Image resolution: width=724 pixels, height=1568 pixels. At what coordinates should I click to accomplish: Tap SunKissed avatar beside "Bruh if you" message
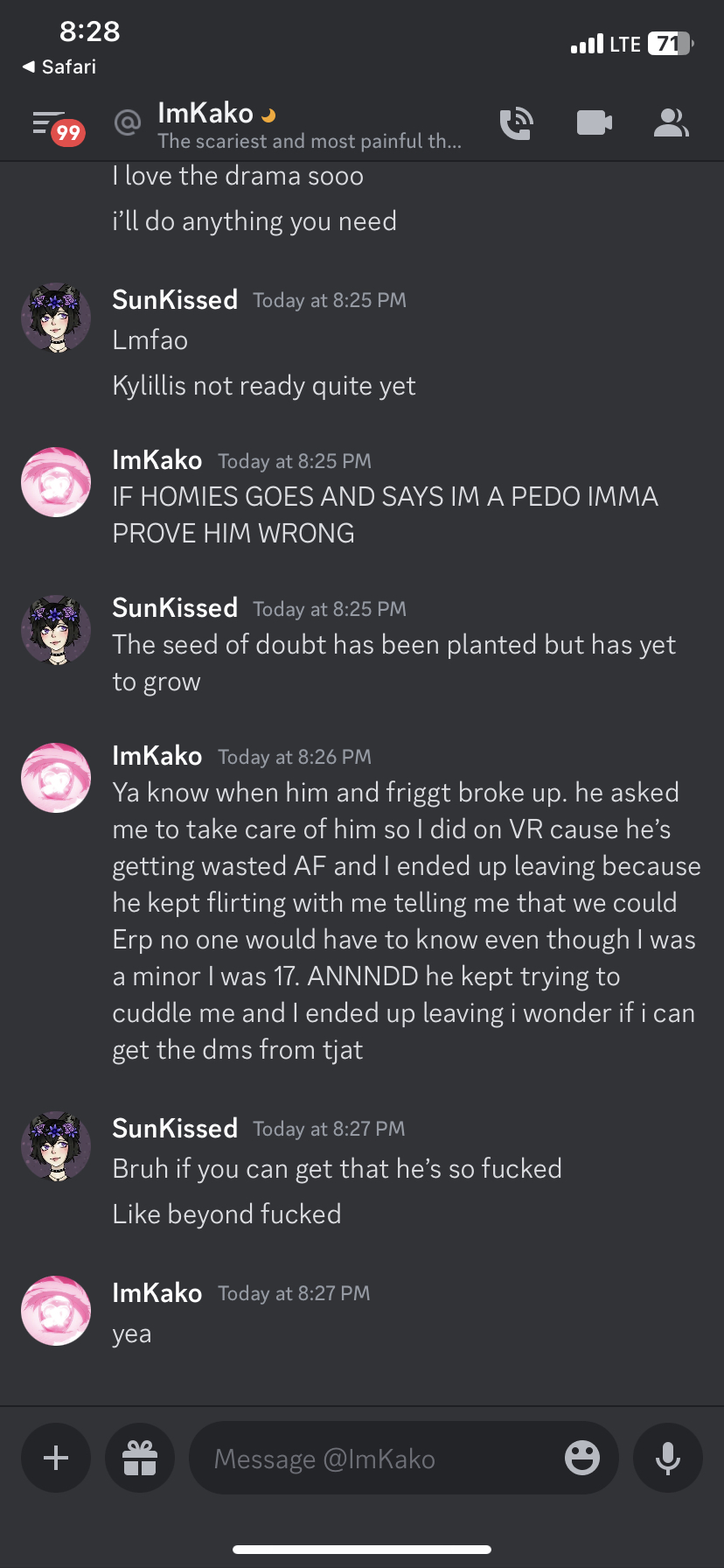click(56, 1146)
